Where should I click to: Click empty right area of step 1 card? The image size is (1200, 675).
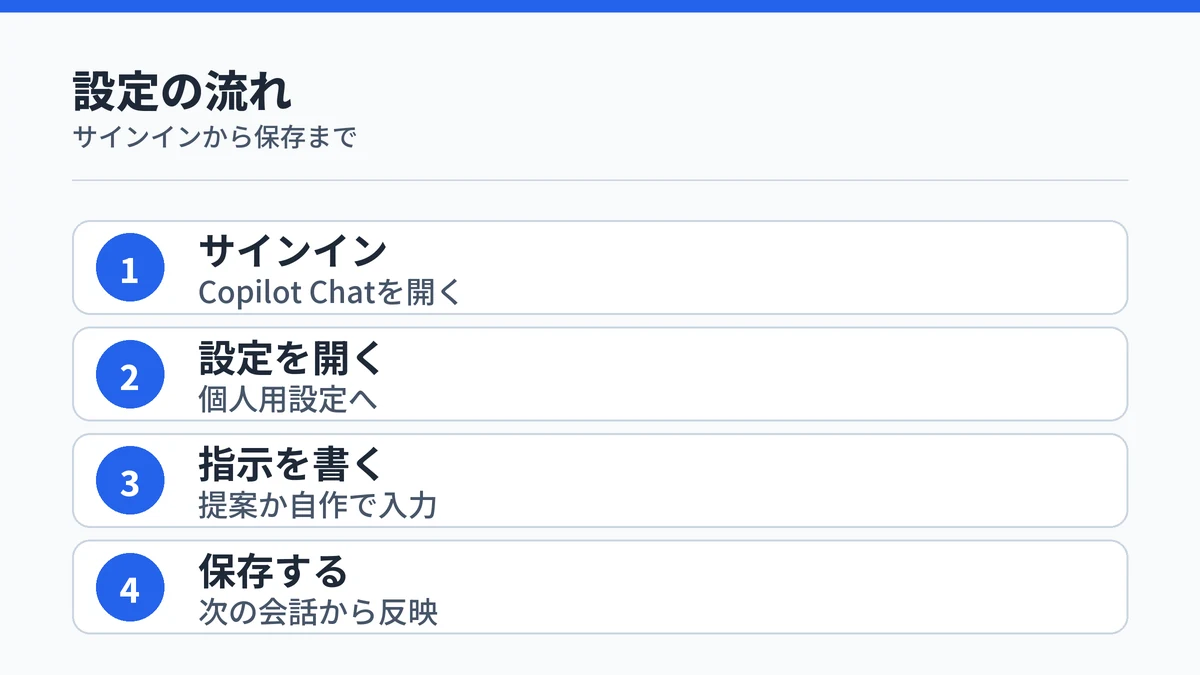click(x=800, y=268)
